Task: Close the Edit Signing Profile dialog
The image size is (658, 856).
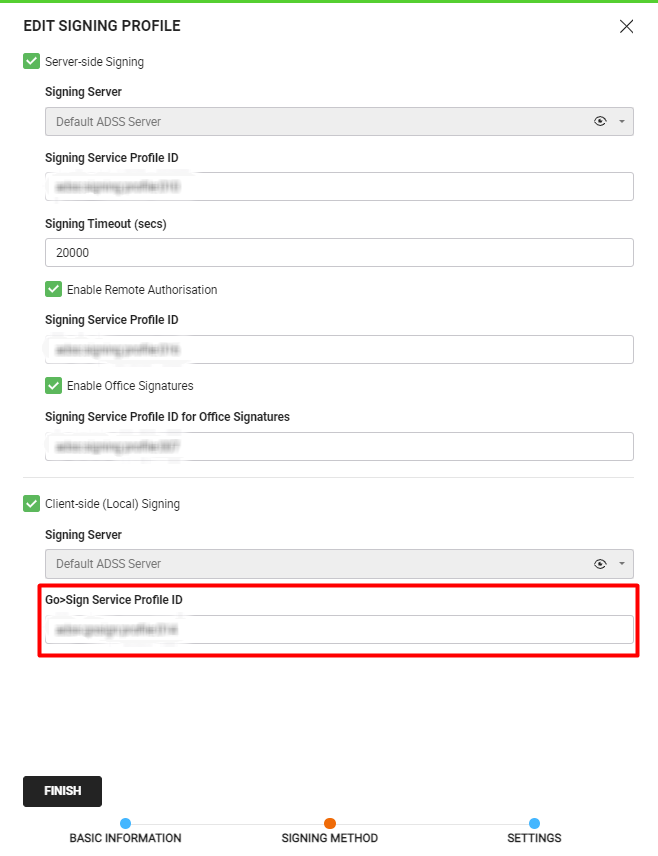Action: click(x=626, y=27)
